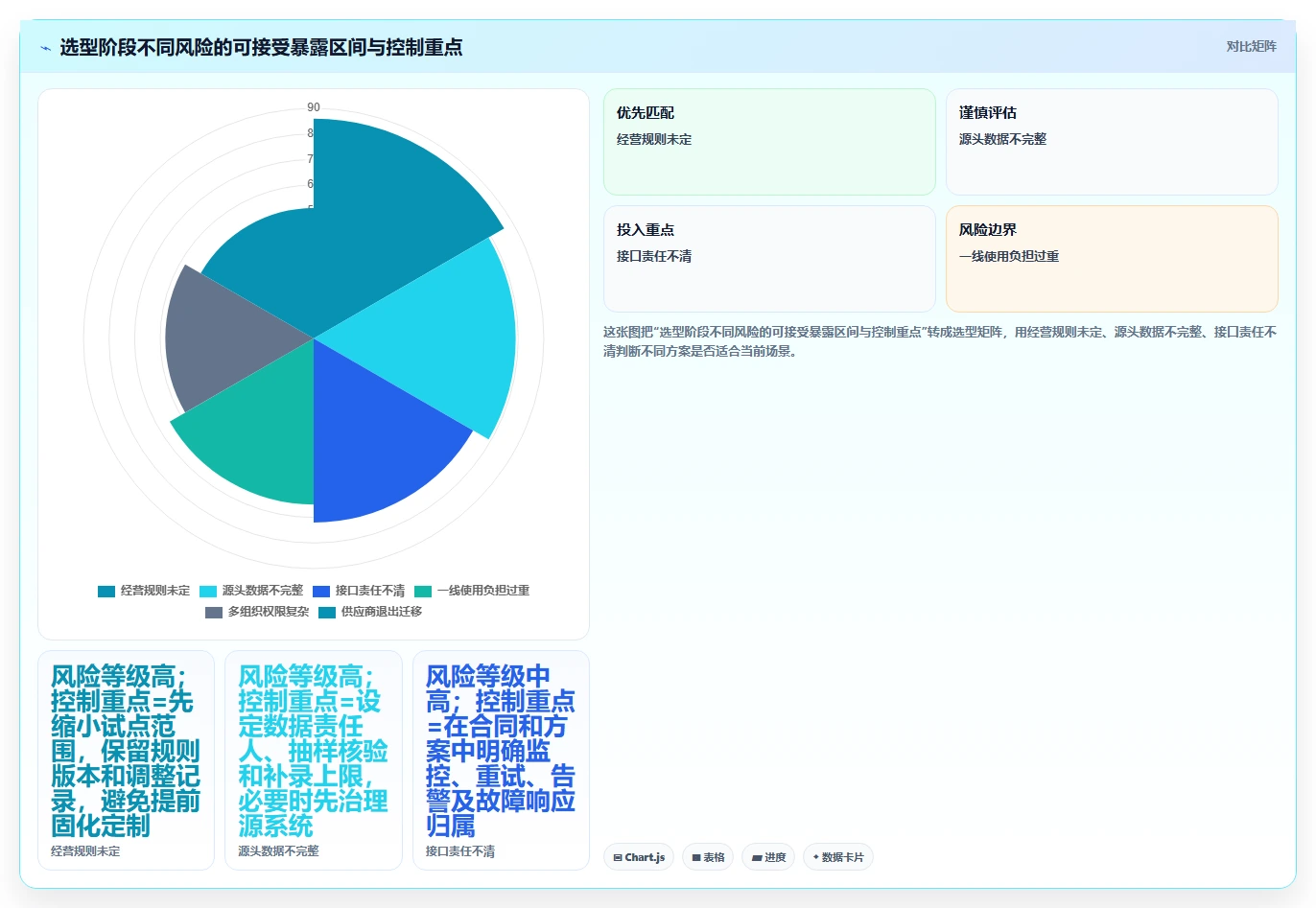Viewport: 1316px width, 908px height.
Task: Select the card captioned 经营规则未定 below chart
Action: click(126, 760)
